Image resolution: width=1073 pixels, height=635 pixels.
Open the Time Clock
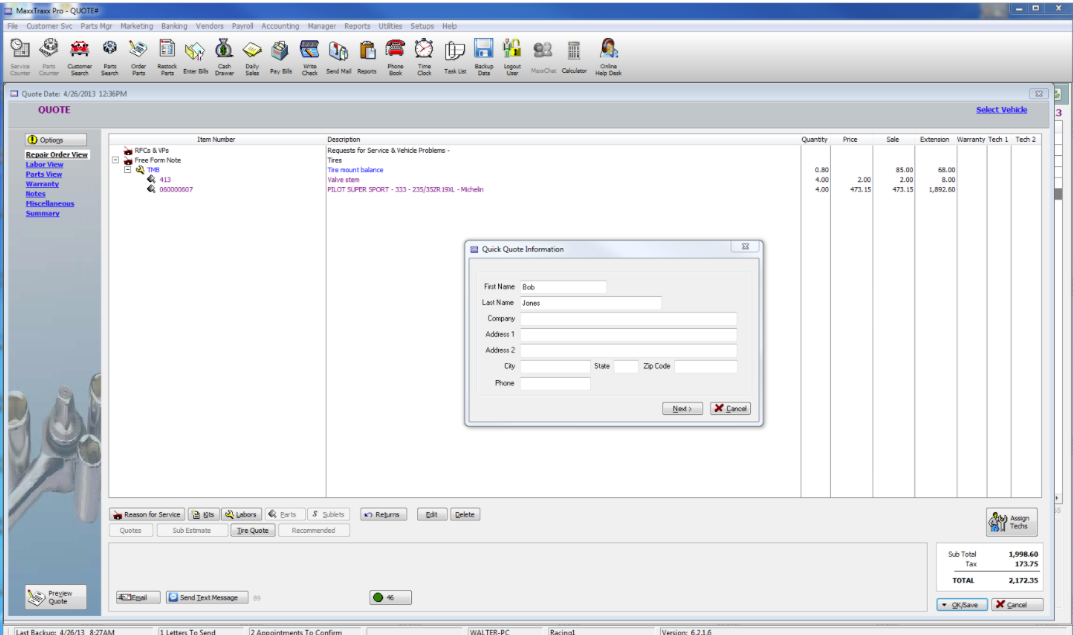coord(424,50)
